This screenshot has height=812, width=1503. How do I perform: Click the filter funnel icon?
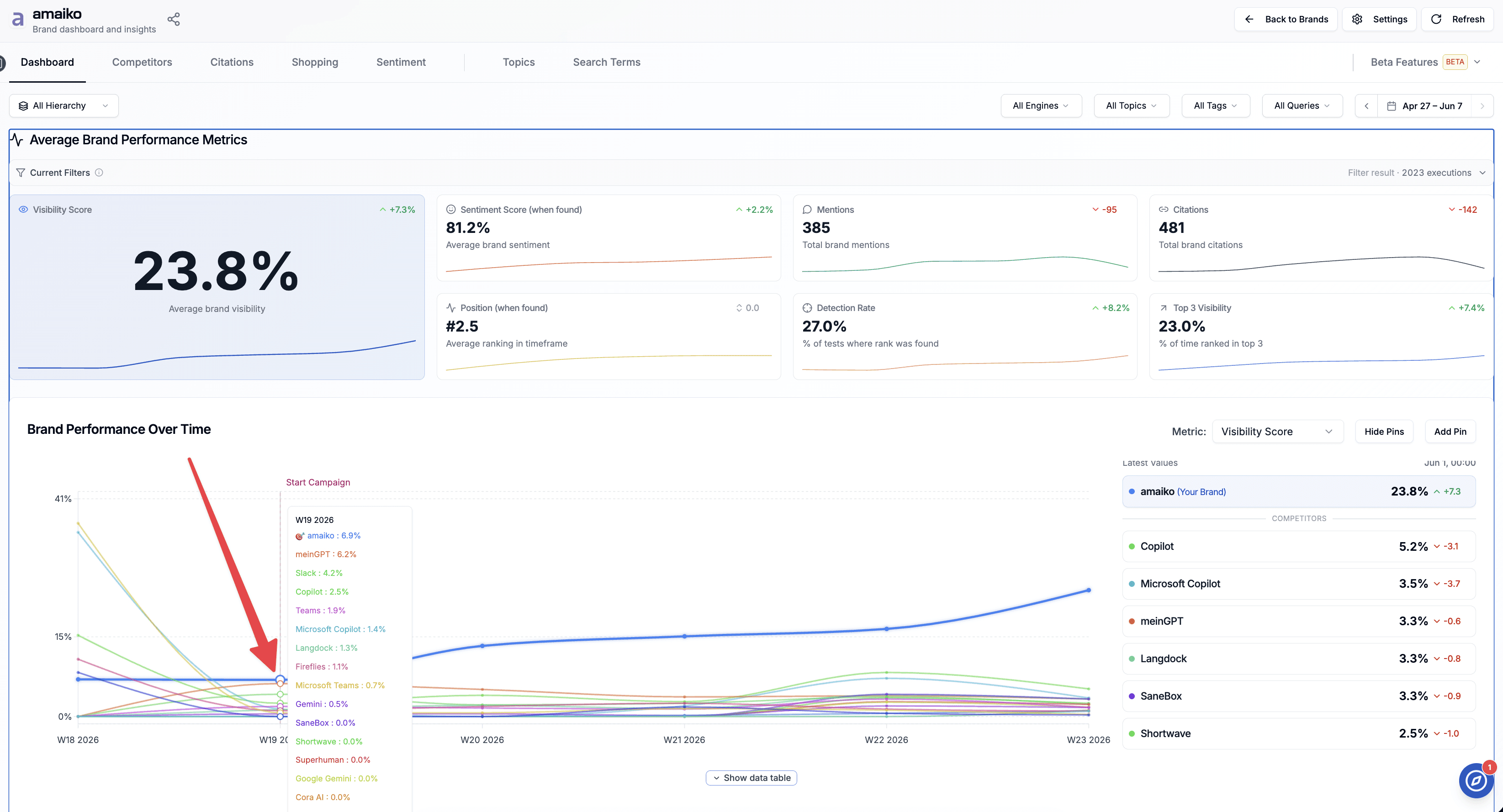[21, 173]
